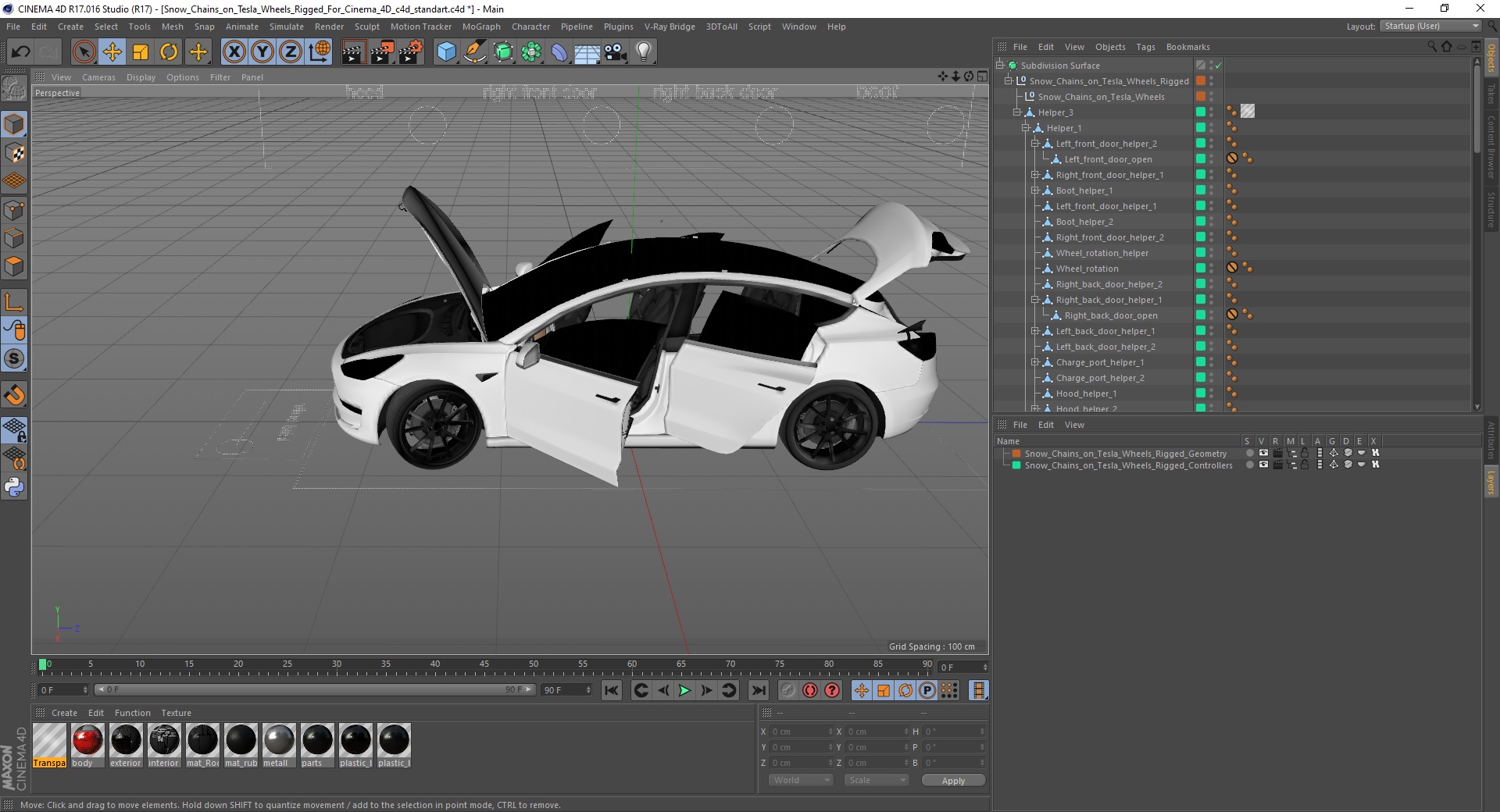The width and height of the screenshot is (1500, 812).
Task: Toggle visibility of Rigged_Geometry layer
Action: [1263, 453]
